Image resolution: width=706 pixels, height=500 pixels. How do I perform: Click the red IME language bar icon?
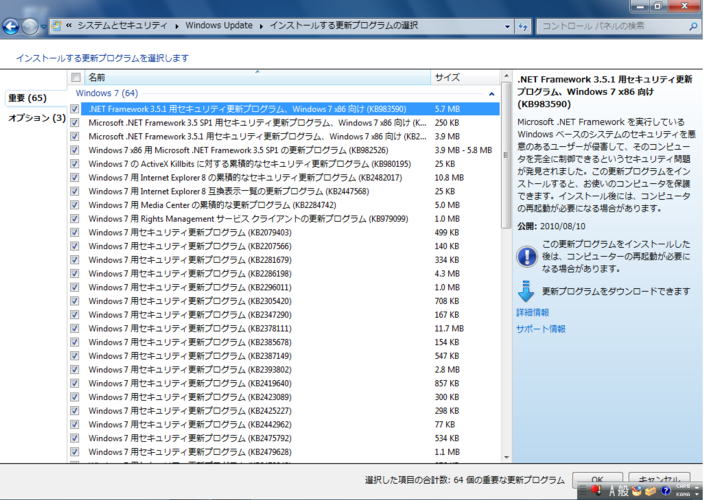click(x=596, y=490)
